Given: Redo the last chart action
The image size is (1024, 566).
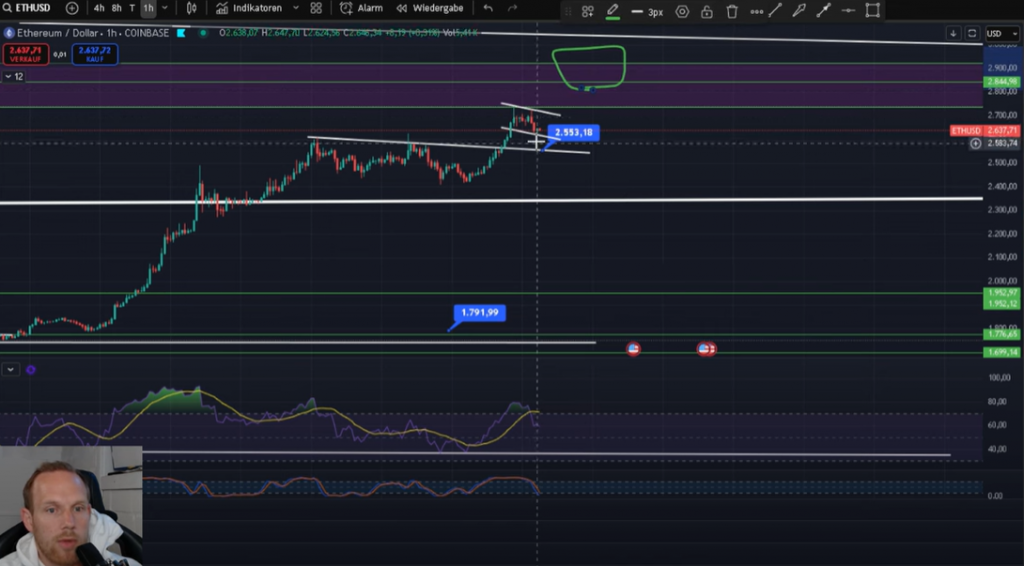Looking at the screenshot, I should pyautogui.click(x=513, y=8).
